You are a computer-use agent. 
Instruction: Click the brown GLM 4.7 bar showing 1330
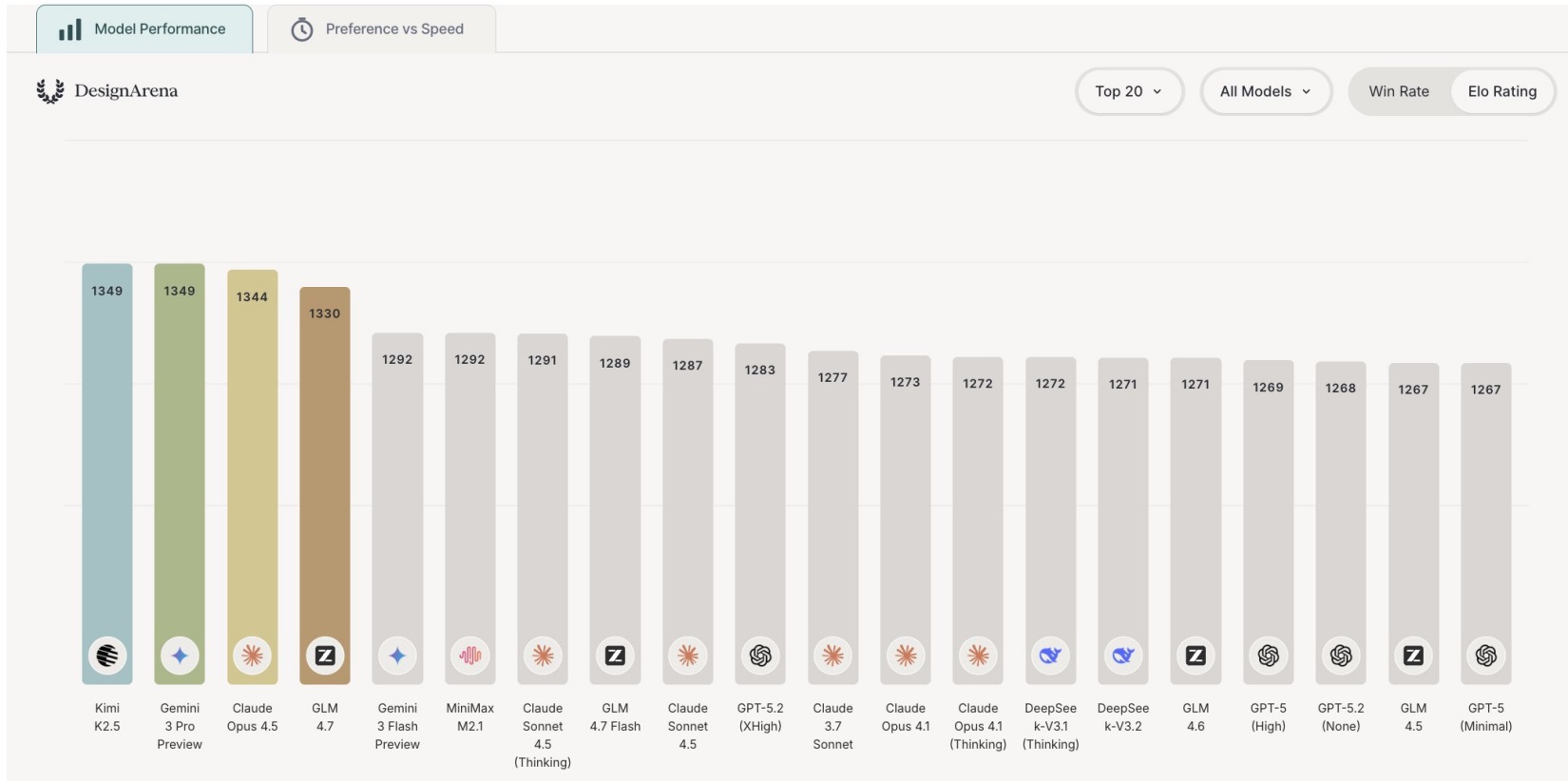click(325, 475)
